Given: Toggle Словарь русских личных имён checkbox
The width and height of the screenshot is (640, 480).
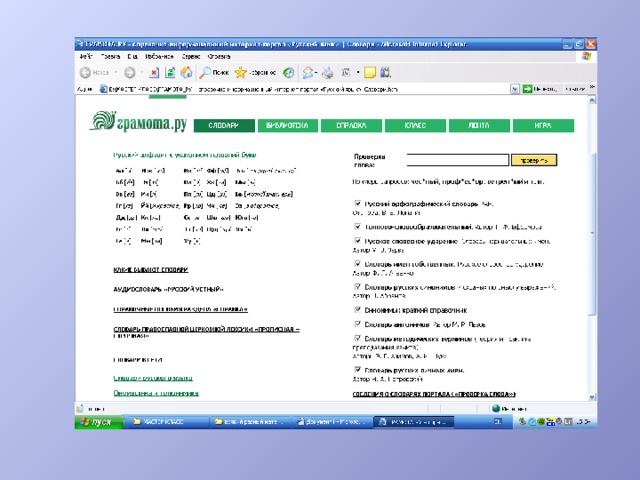Looking at the screenshot, I should (x=358, y=369).
